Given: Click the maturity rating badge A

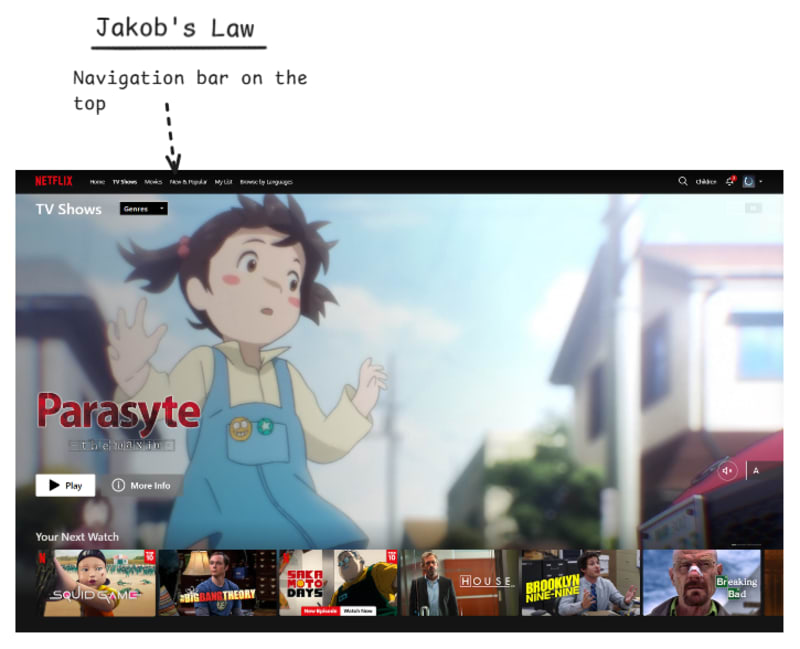Looking at the screenshot, I should 764,470.
